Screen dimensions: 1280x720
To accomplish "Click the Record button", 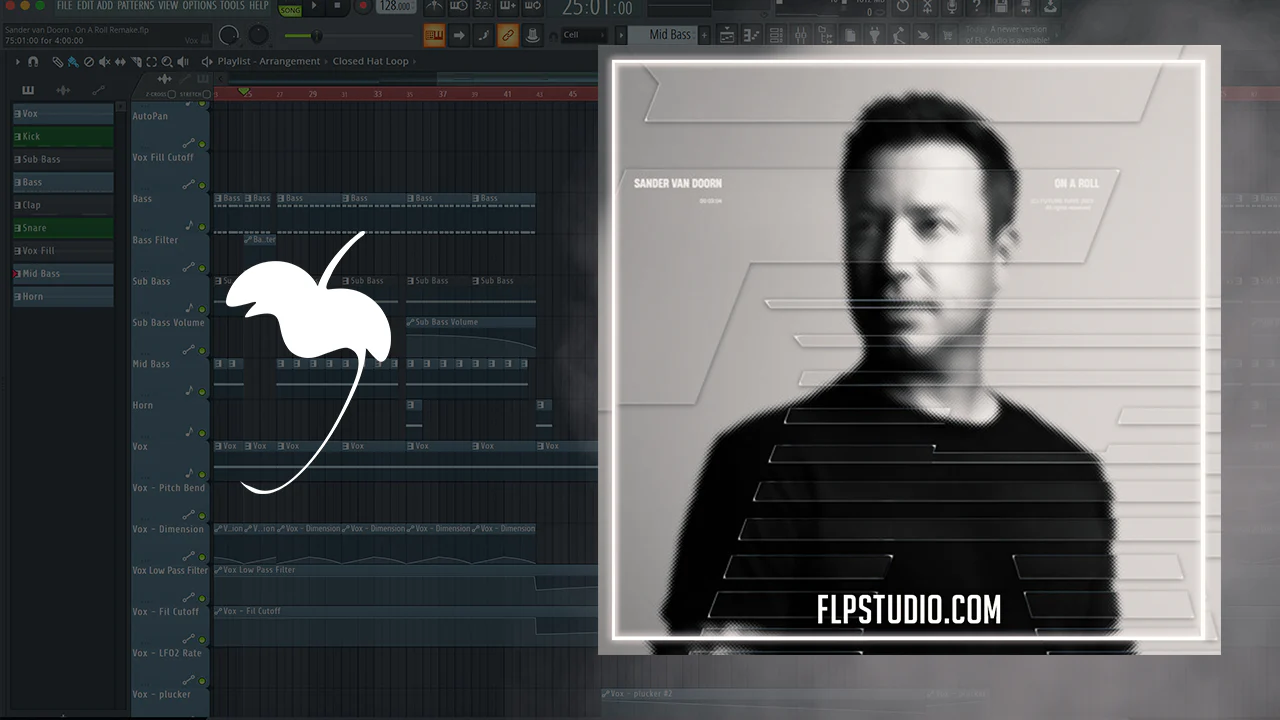I will click(x=361, y=6).
